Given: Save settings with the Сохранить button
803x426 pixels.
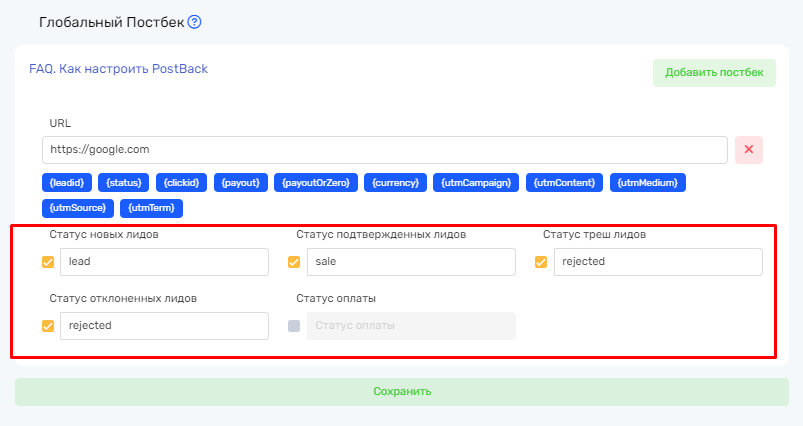Looking at the screenshot, I should click(401, 391).
